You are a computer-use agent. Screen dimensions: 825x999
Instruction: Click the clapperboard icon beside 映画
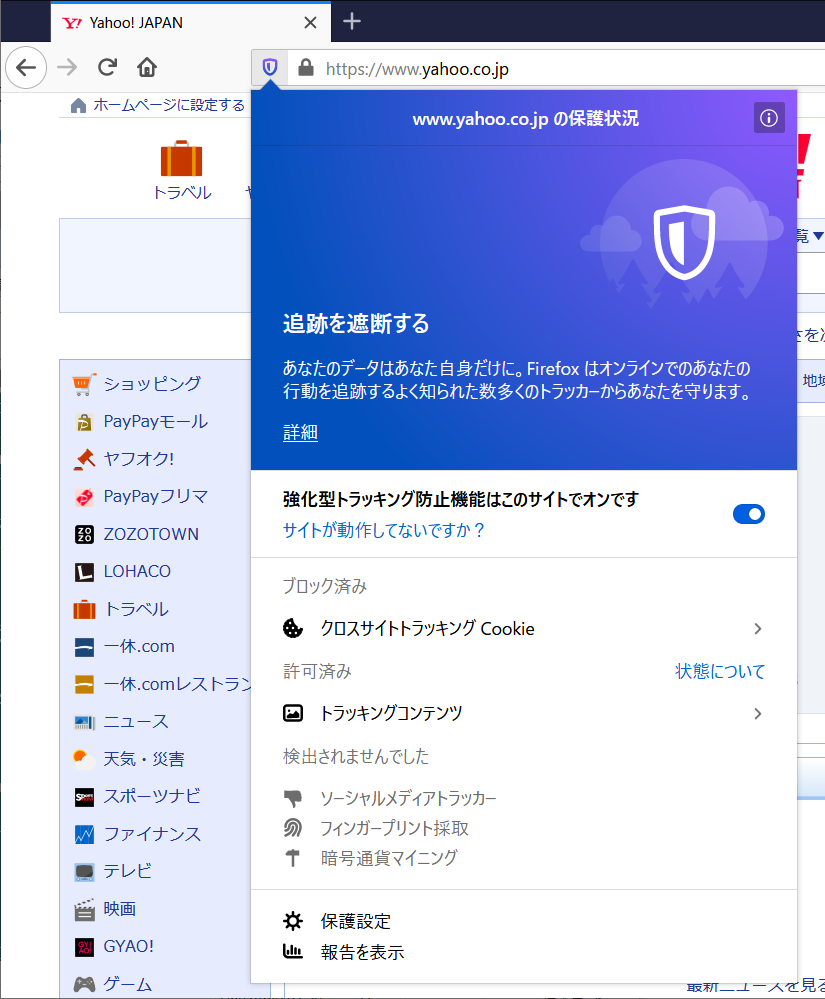click(x=84, y=909)
